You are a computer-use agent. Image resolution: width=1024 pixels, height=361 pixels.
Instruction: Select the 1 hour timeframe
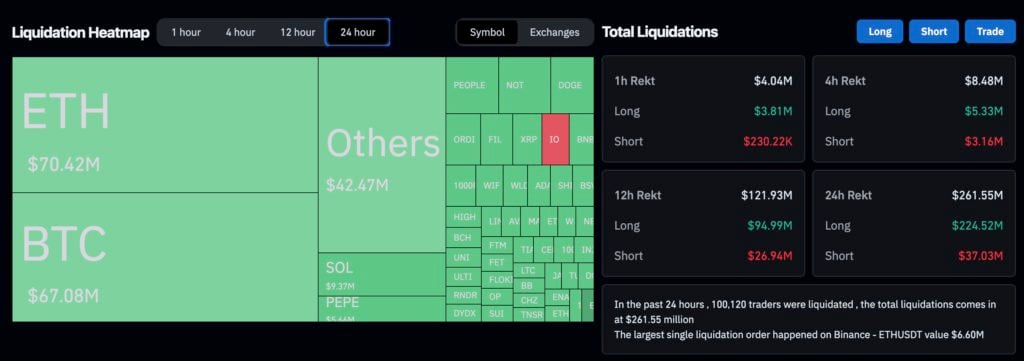tap(186, 32)
